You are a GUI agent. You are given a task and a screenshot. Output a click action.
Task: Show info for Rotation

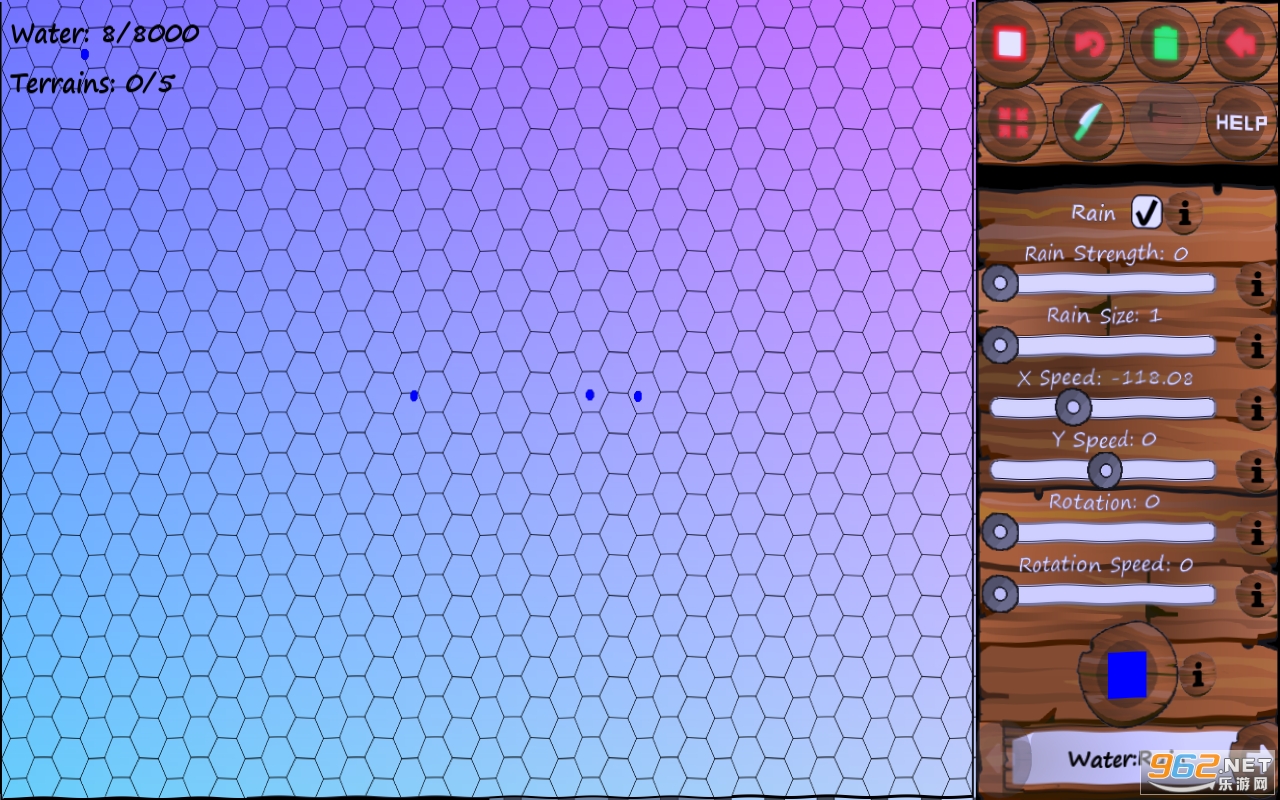tap(1255, 532)
